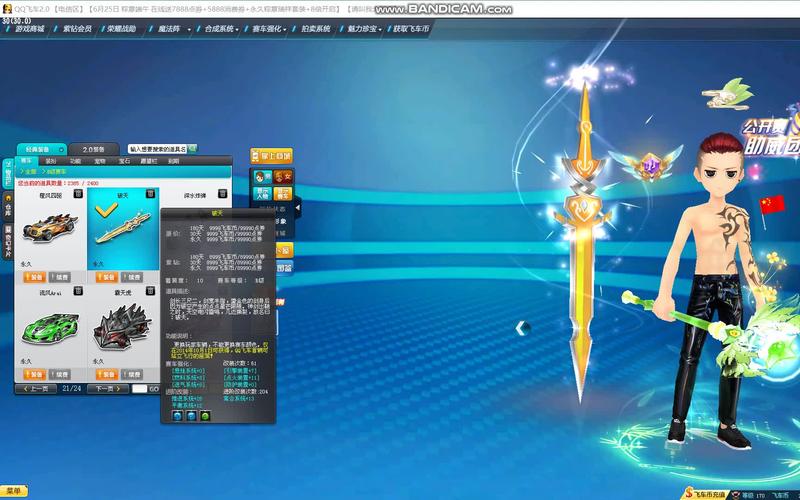The image size is (800, 500).
Task: Go to next page with 下一页
Action: pos(108,389)
